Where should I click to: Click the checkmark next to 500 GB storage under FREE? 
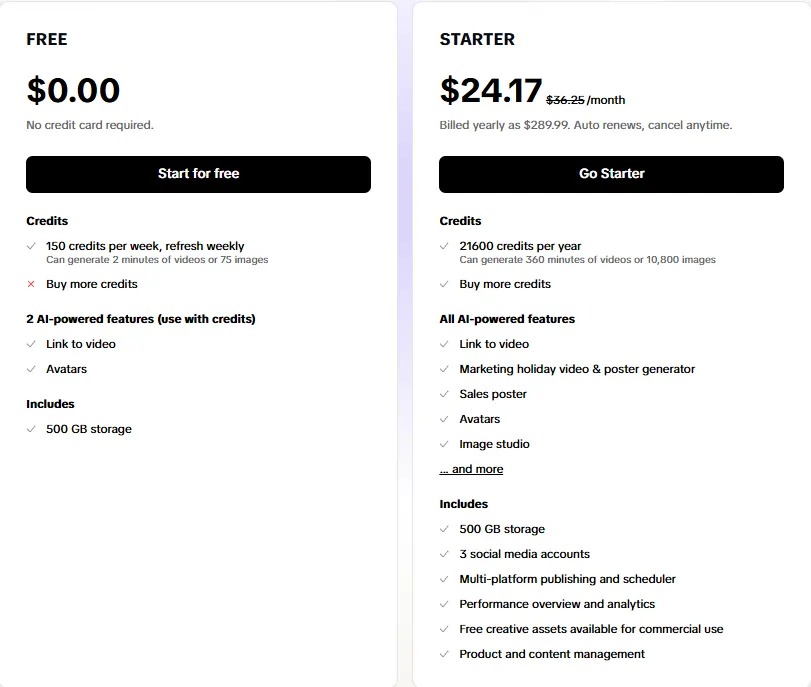point(32,429)
